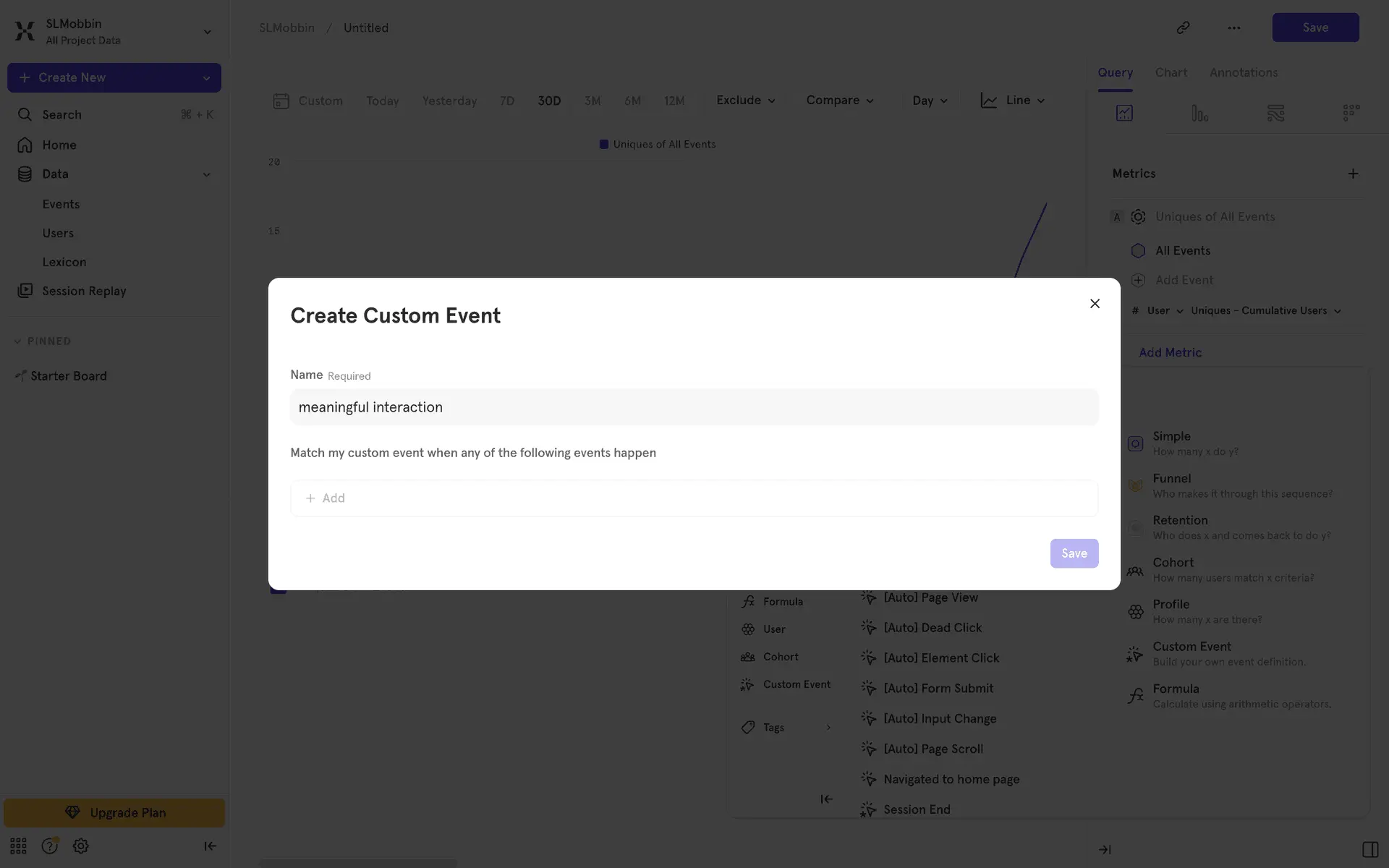This screenshot has height=868, width=1389.
Task: Open Settings gear icon in bottom sidebar
Action: click(x=81, y=846)
